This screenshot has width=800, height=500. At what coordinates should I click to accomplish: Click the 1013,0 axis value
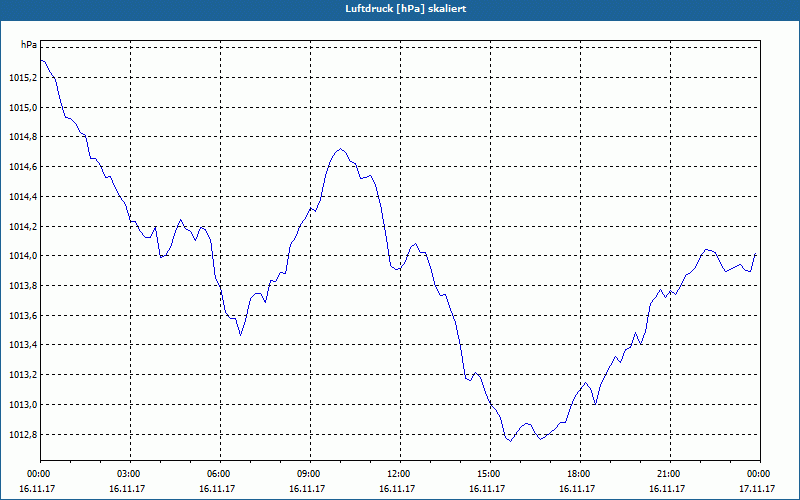(23, 405)
